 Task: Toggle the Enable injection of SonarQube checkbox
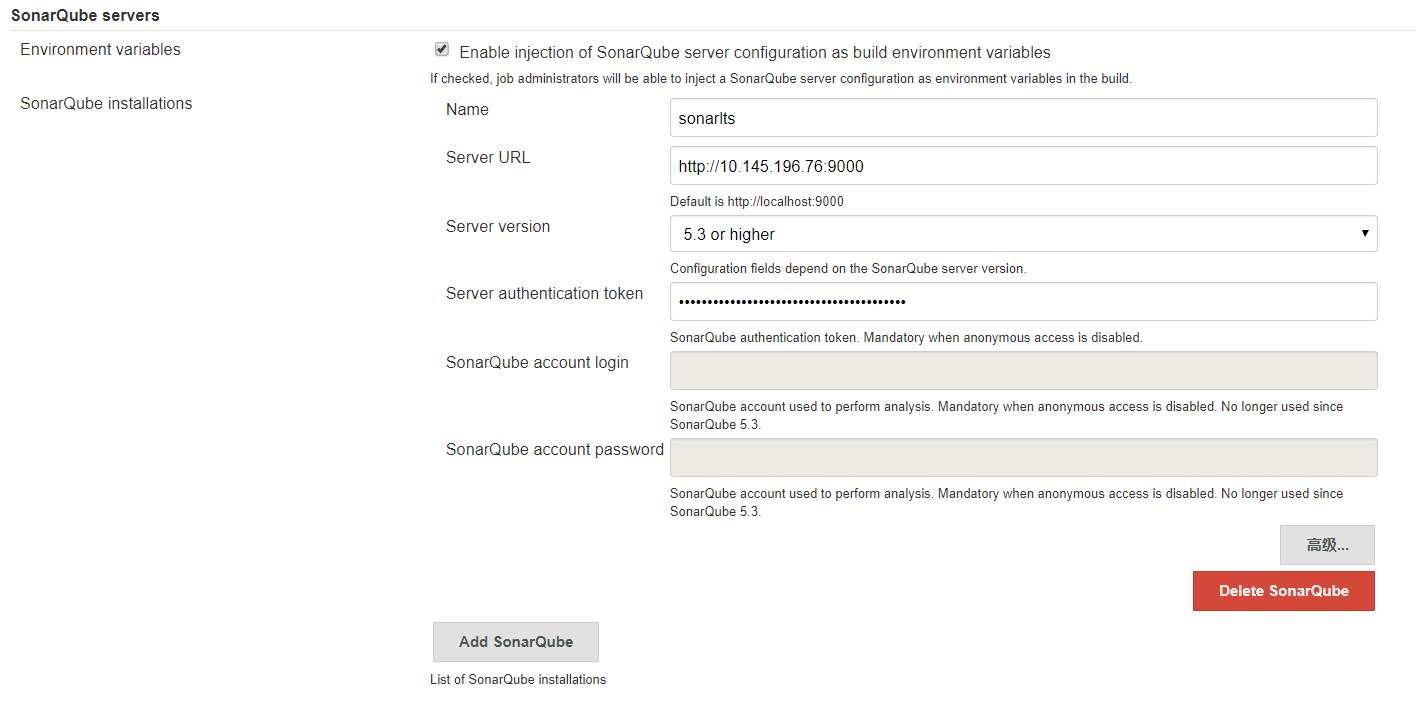click(442, 50)
